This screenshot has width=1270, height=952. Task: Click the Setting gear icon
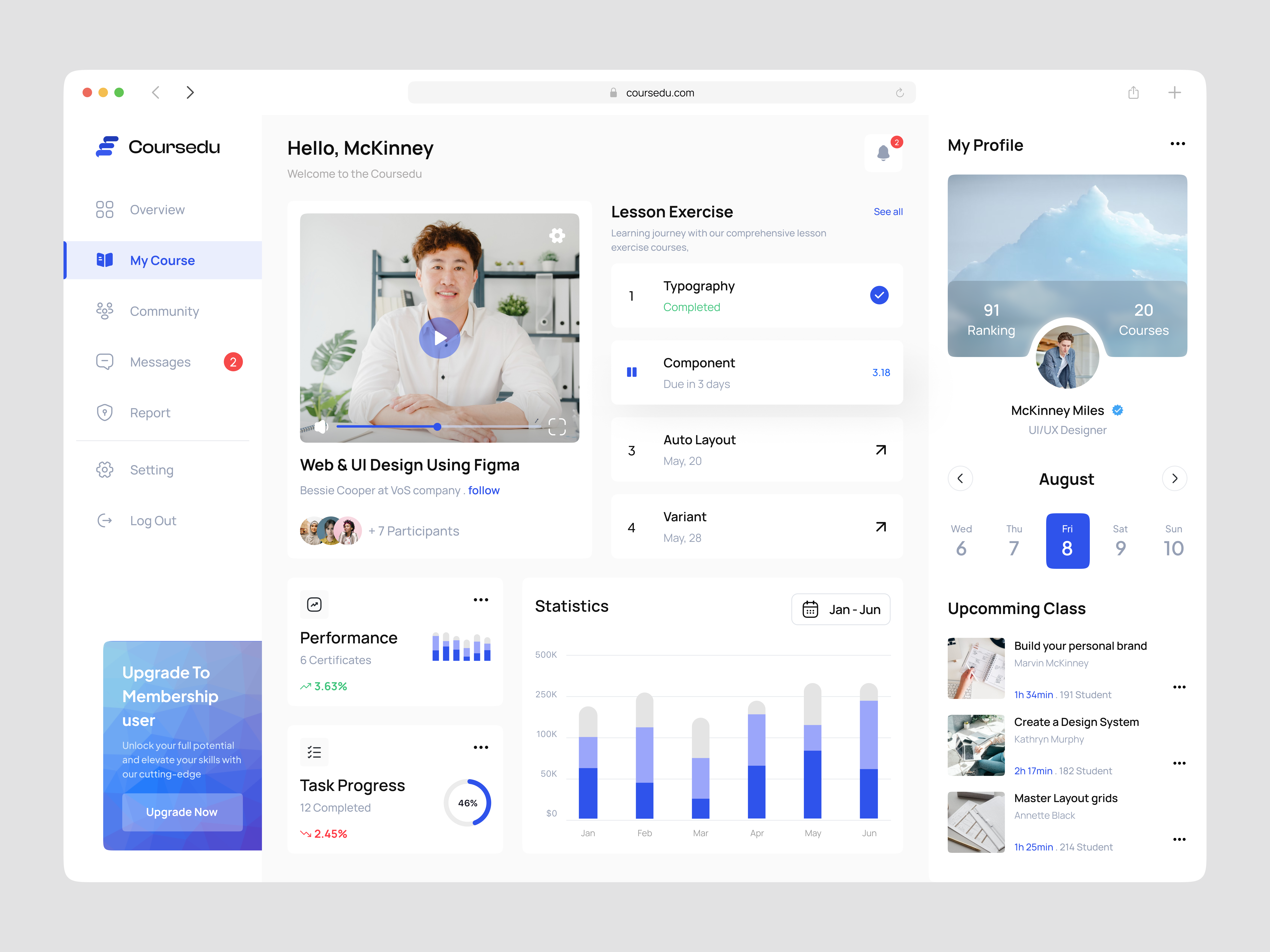pos(105,469)
